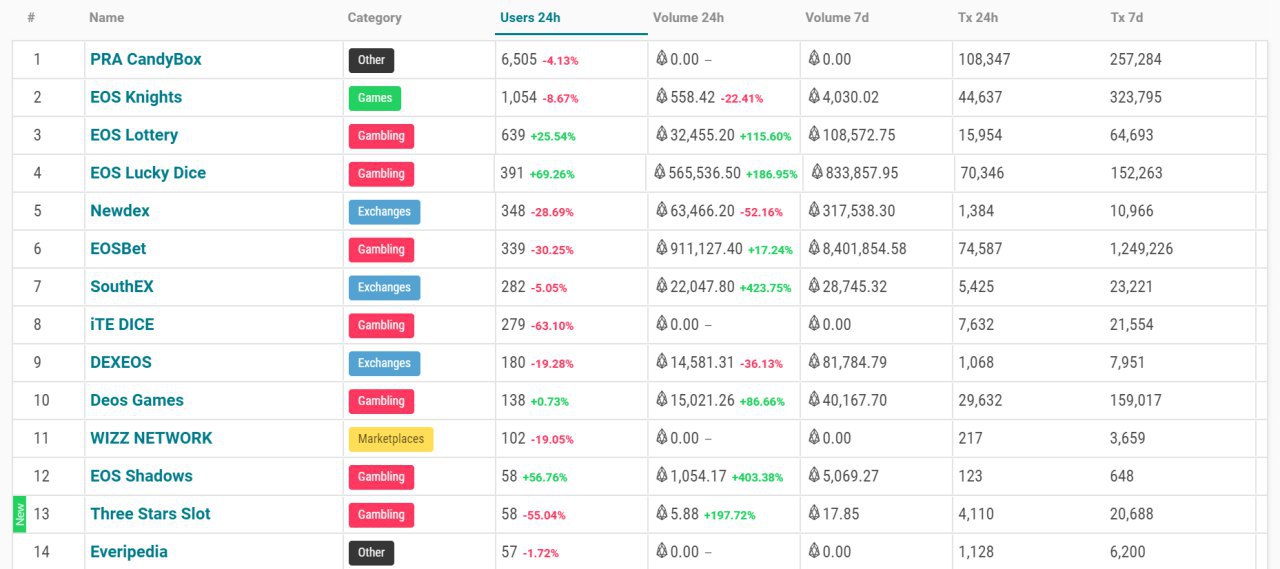Click the New badge beside Three Stars Slot

pyautogui.click(x=19, y=515)
